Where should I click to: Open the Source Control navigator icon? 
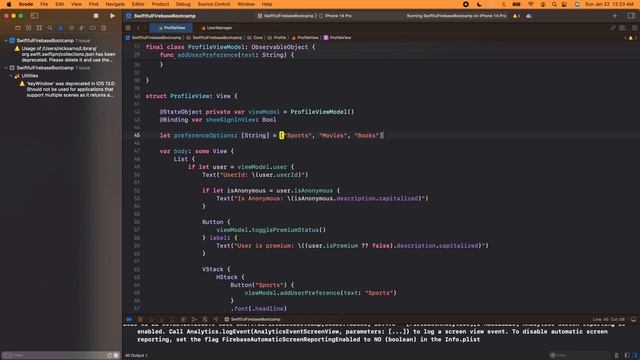(x=29, y=28)
